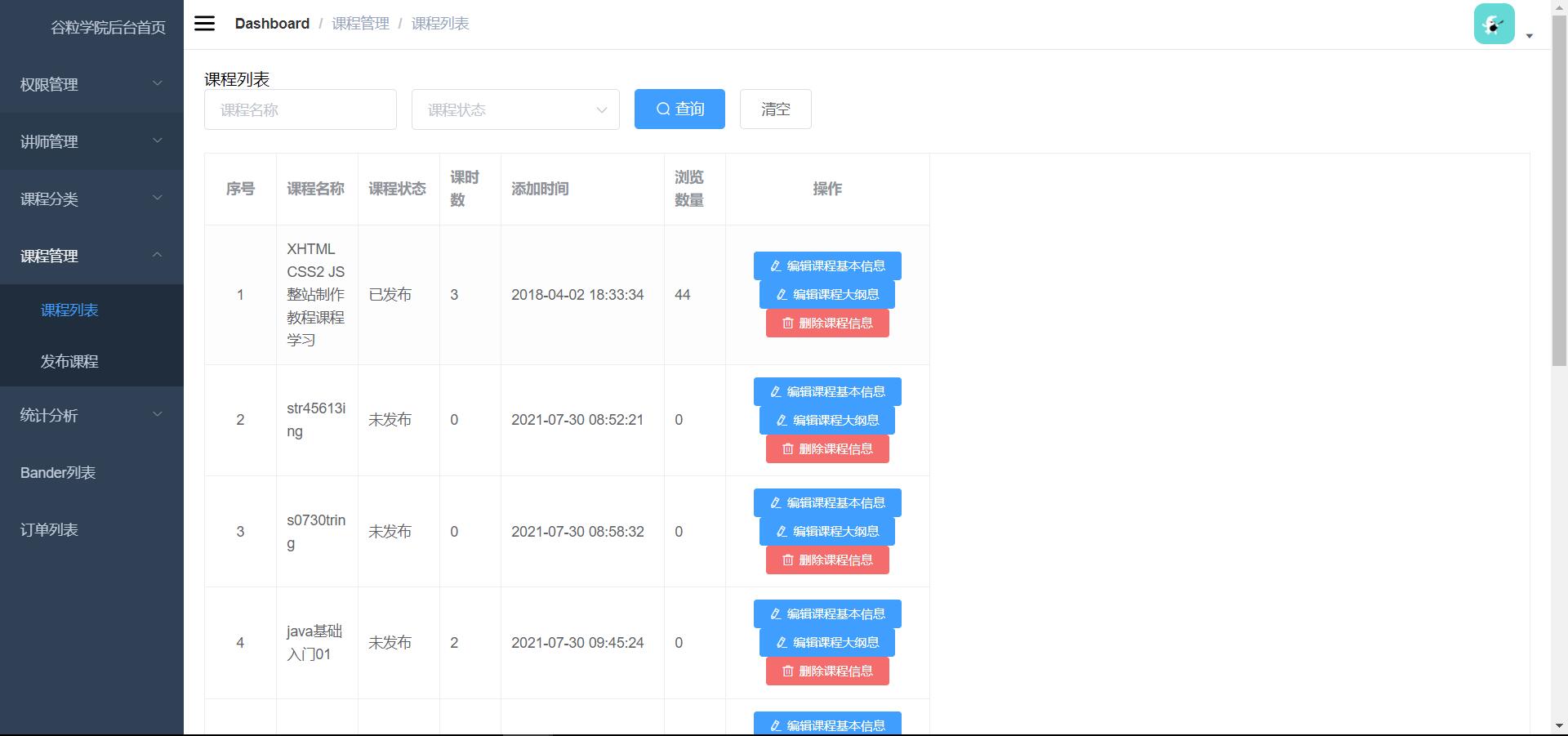Expand the 讲师管理 sidebar menu

click(91, 141)
